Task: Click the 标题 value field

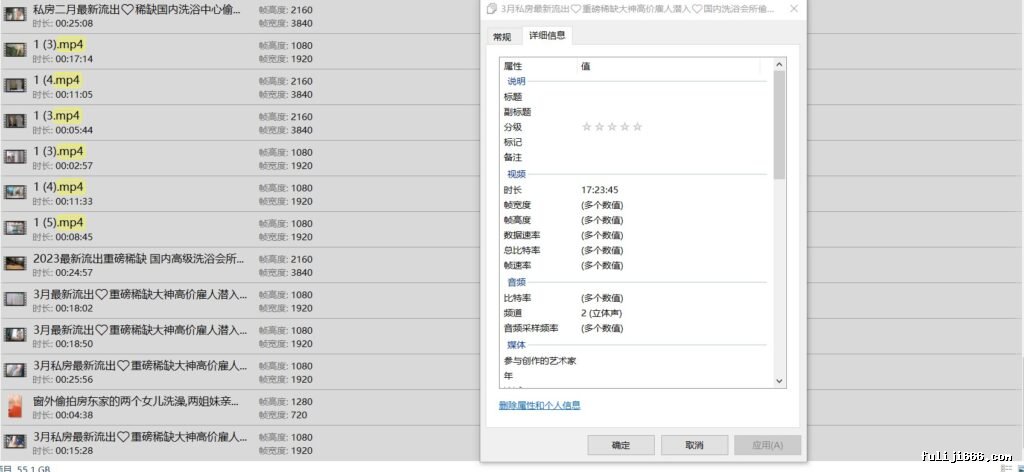Action: pyautogui.click(x=673, y=97)
